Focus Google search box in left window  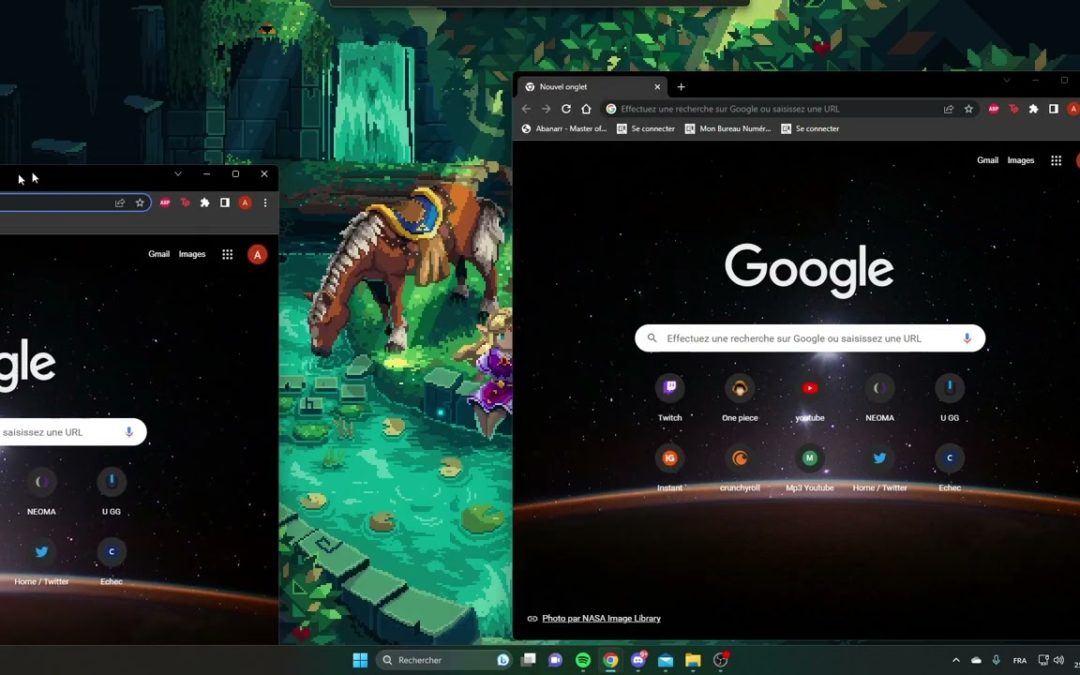tap(73, 432)
